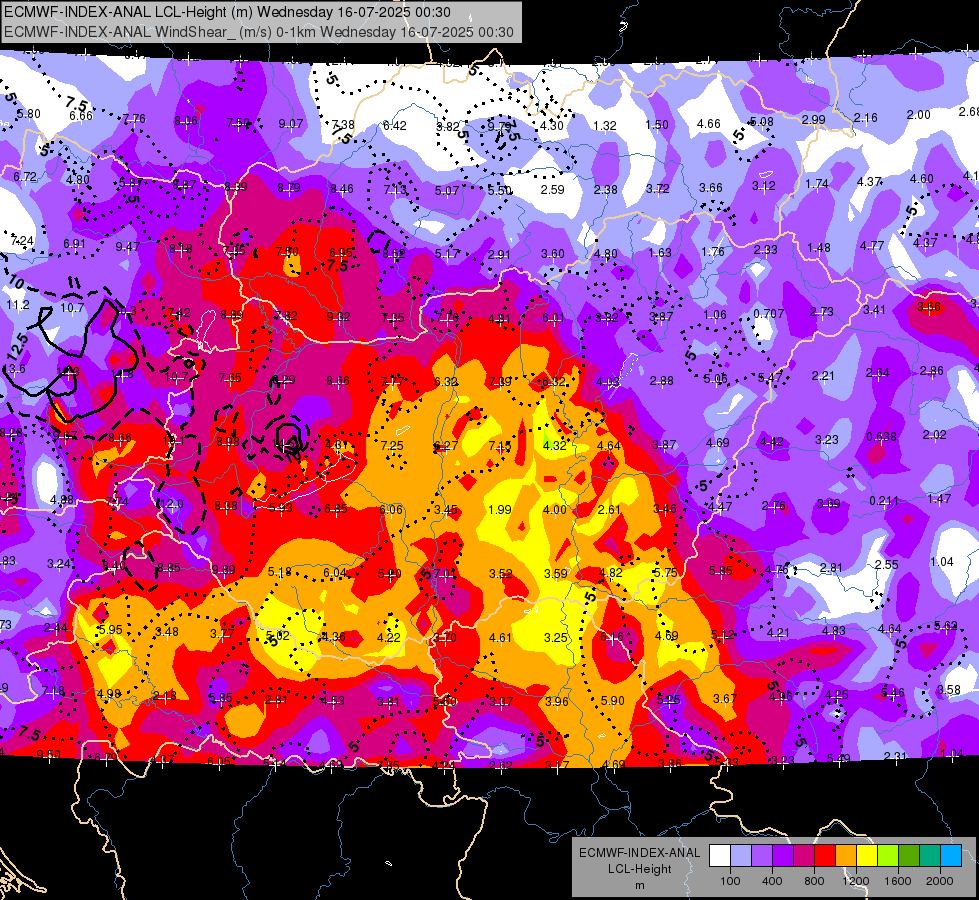
Task: Click the legend tick label 400
Action: [x=772, y=881]
